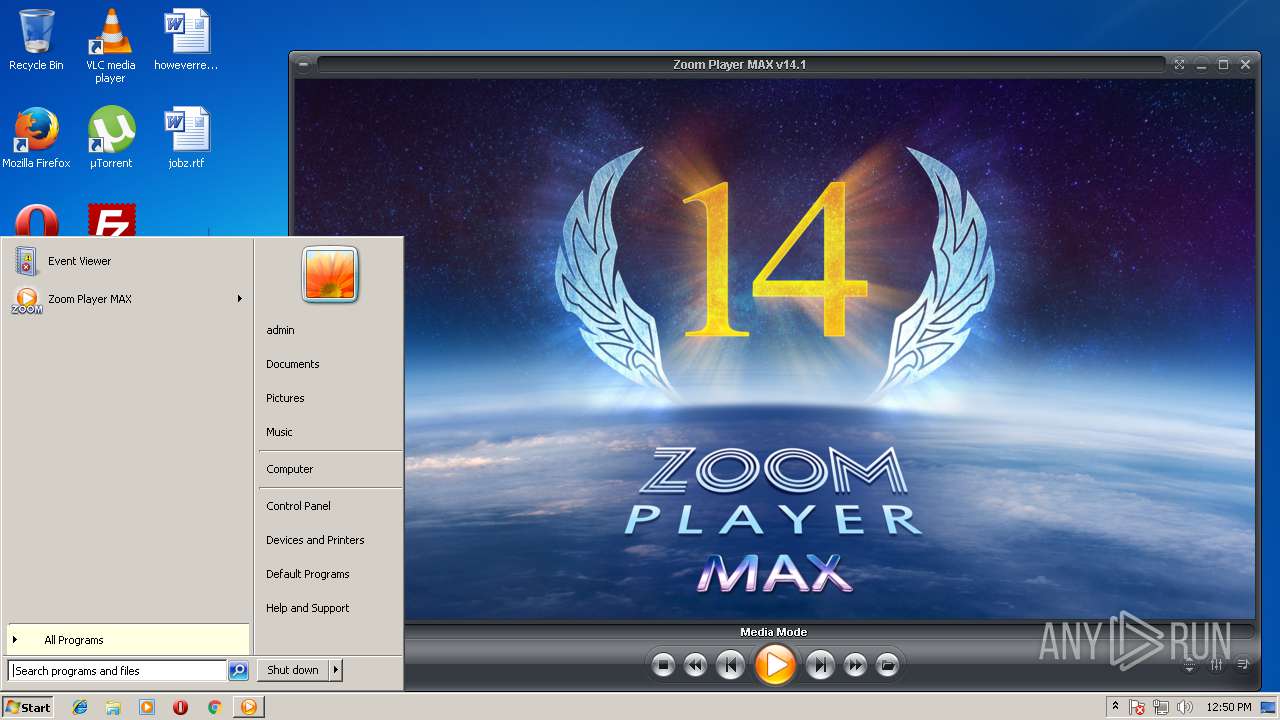This screenshot has width=1280, height=720.
Task: Launch Chrome from taskbar
Action: 214,707
